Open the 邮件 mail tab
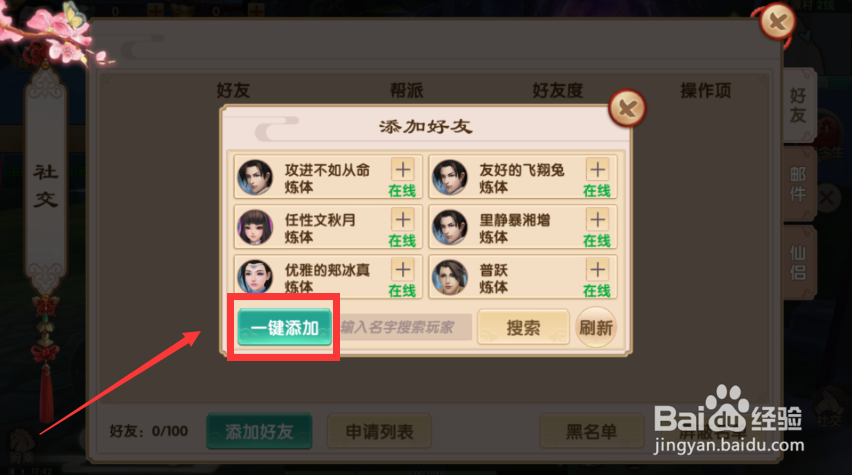852x475 pixels. [x=798, y=184]
